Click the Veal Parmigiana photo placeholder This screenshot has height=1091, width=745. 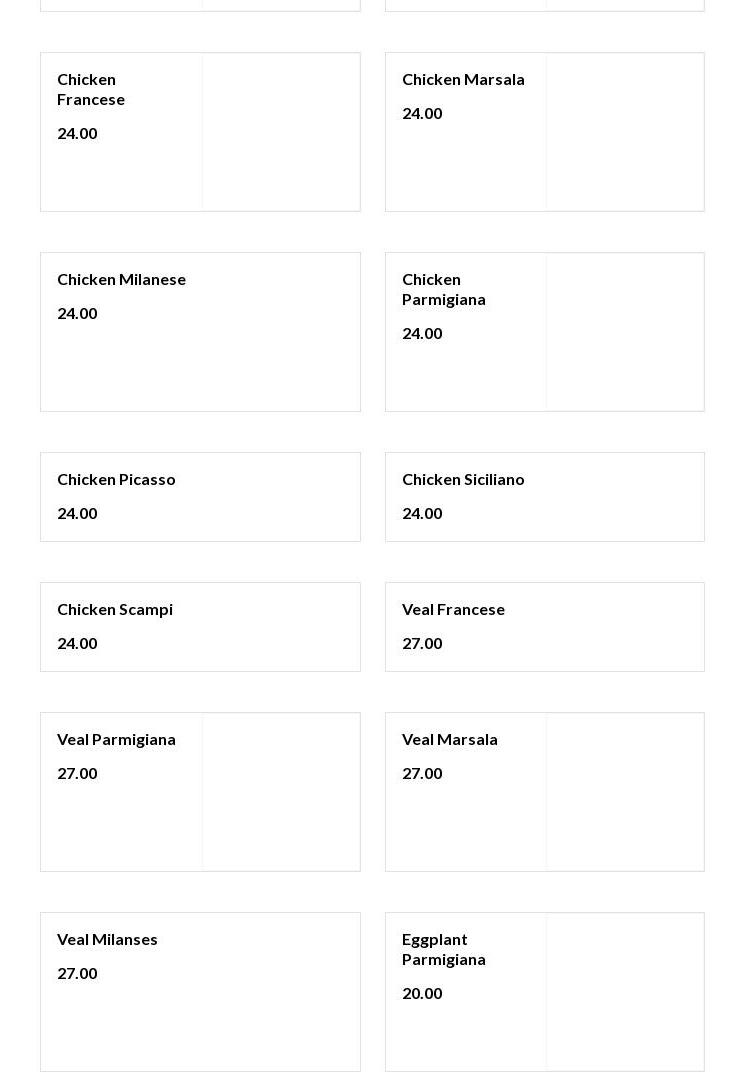[281, 792]
